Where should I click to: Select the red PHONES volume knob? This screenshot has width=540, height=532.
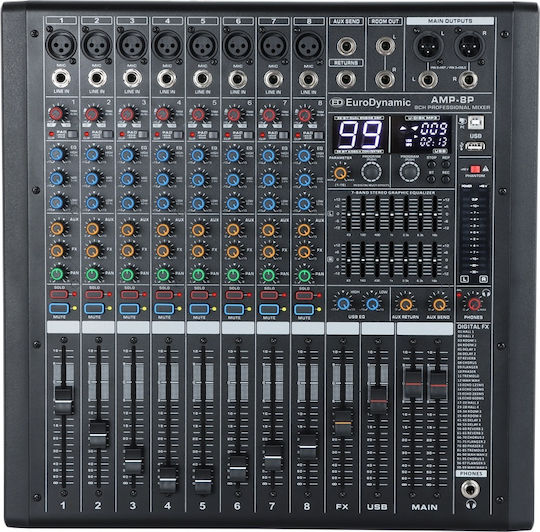click(474, 304)
